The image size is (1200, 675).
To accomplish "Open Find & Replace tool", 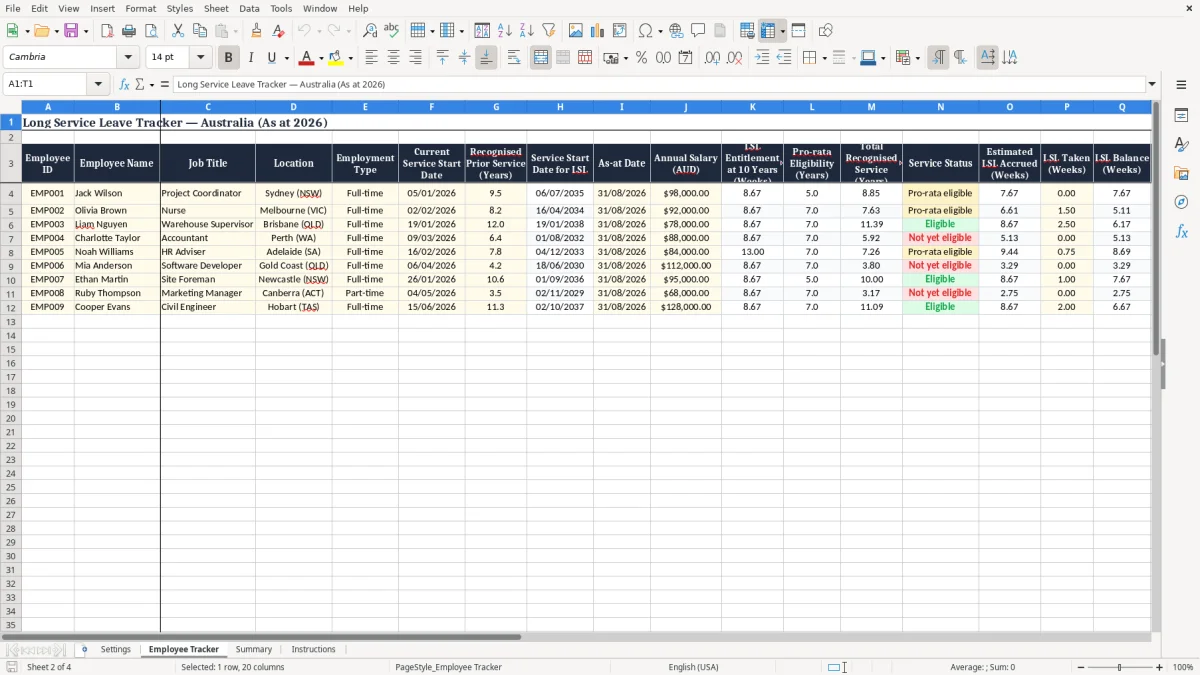I will pyautogui.click(x=370, y=31).
